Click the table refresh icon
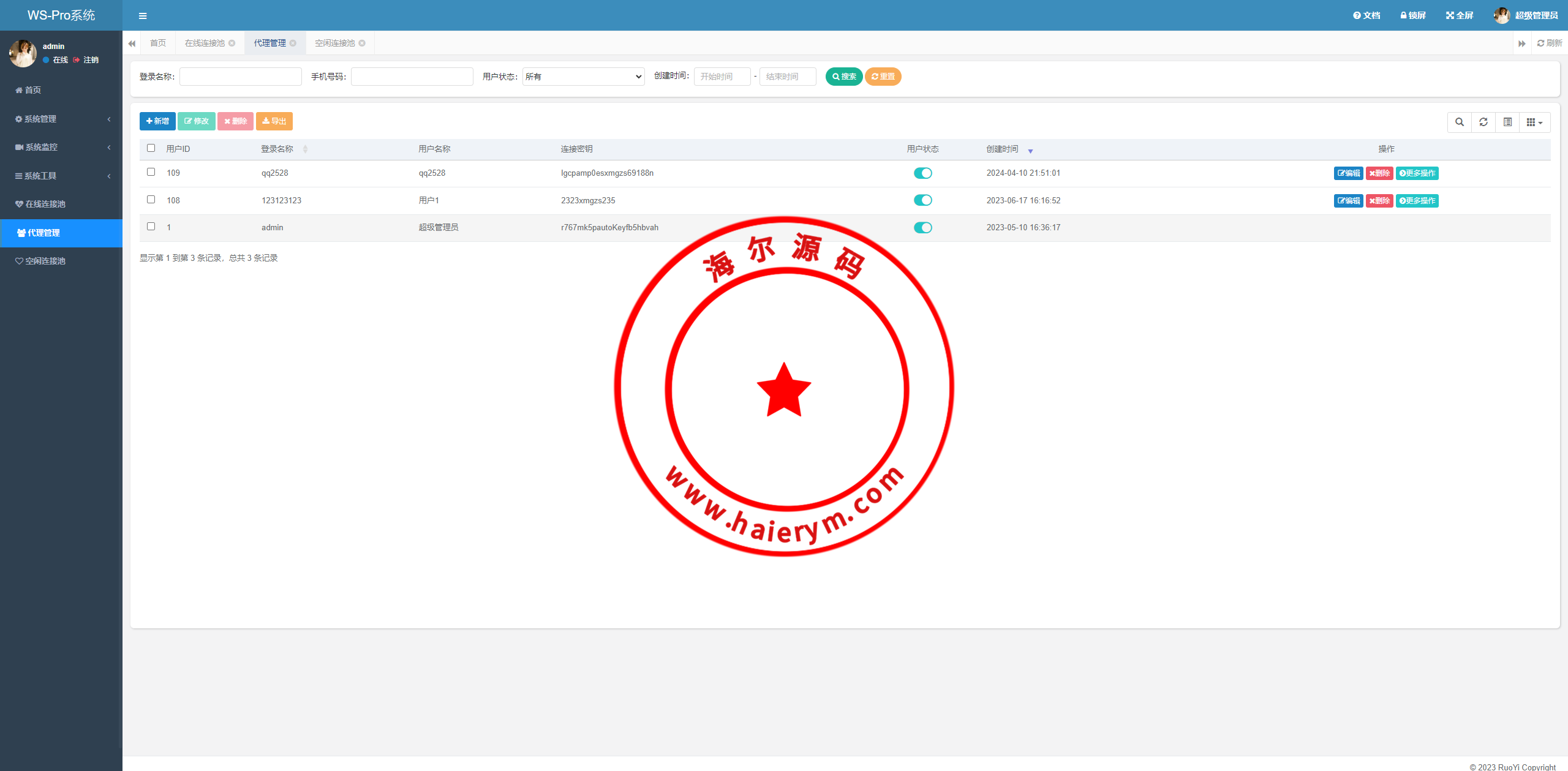1568x771 pixels. coord(1483,122)
